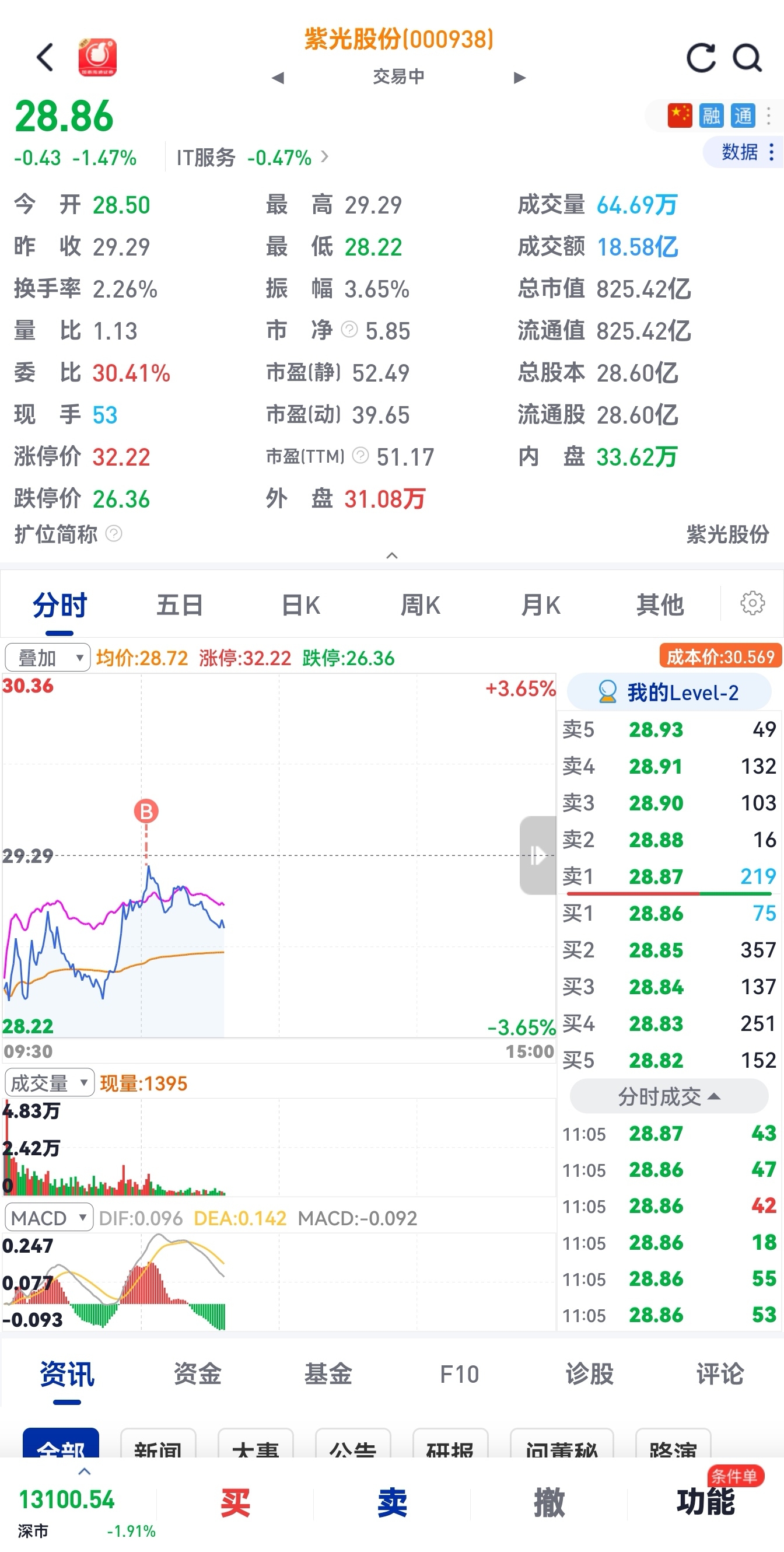Switch to the 日K chart tab
The width and height of the screenshot is (784, 1552).
click(300, 605)
